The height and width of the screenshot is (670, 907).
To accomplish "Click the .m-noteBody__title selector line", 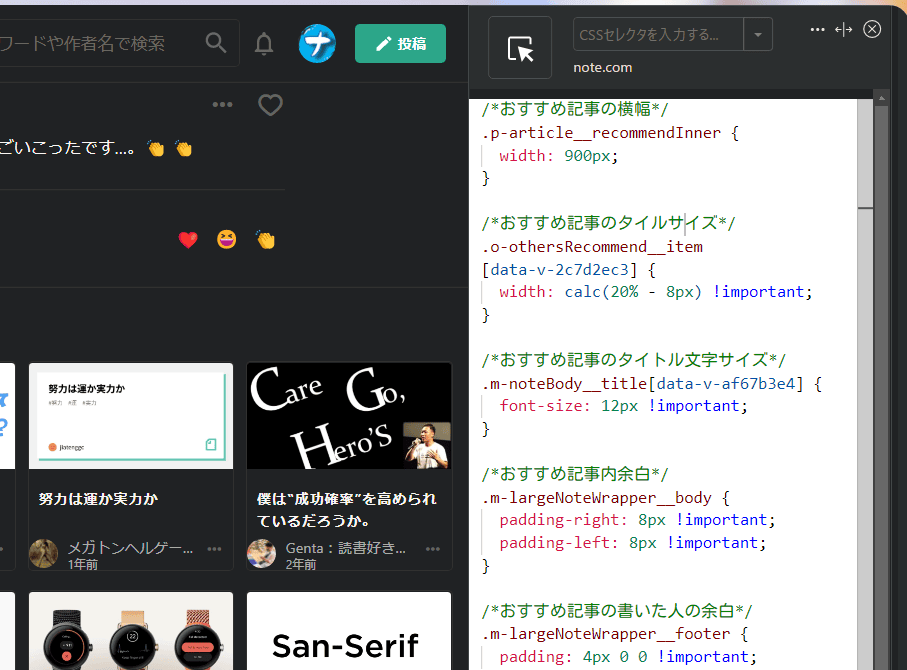I will click(652, 384).
